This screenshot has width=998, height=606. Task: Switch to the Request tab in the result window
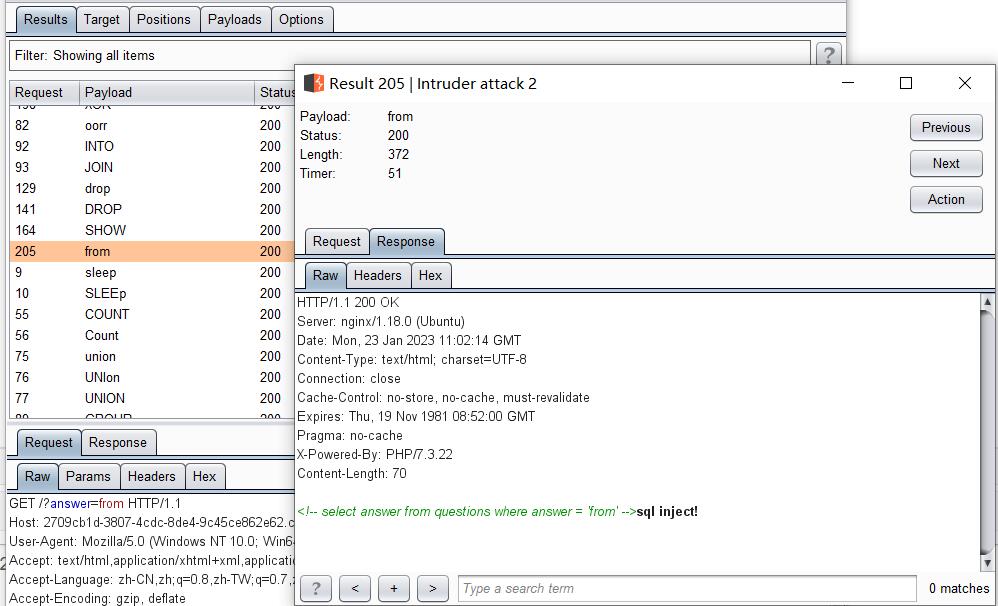(336, 241)
